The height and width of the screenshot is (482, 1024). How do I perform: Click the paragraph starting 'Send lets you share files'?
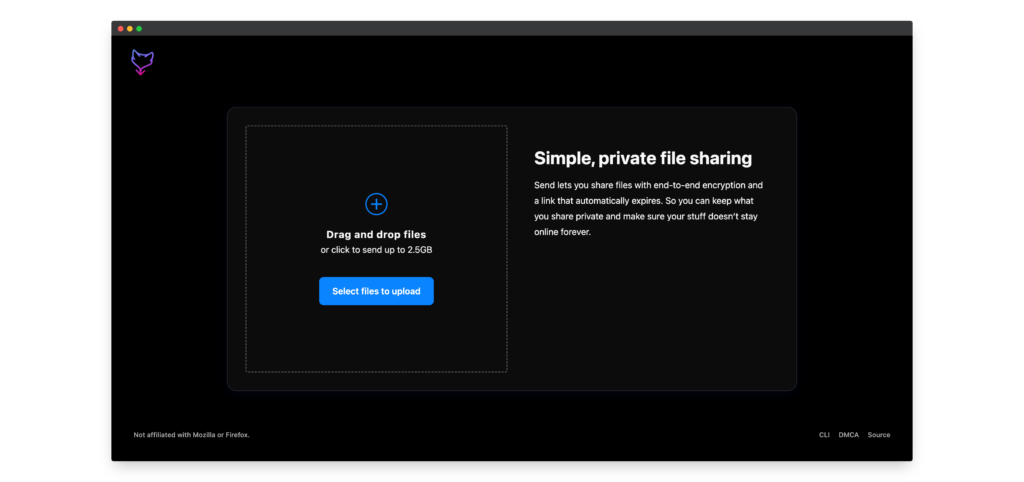click(x=648, y=208)
